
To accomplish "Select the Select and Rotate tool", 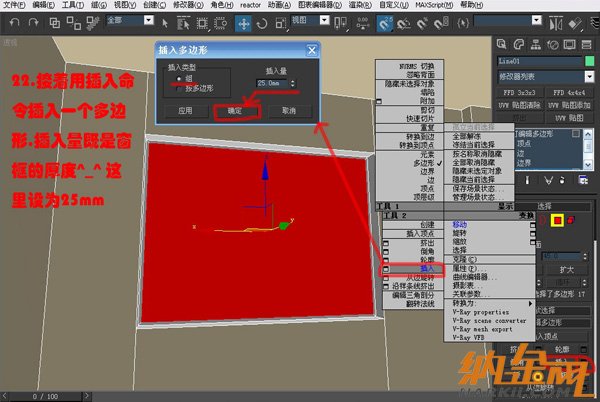I will click(262, 24).
